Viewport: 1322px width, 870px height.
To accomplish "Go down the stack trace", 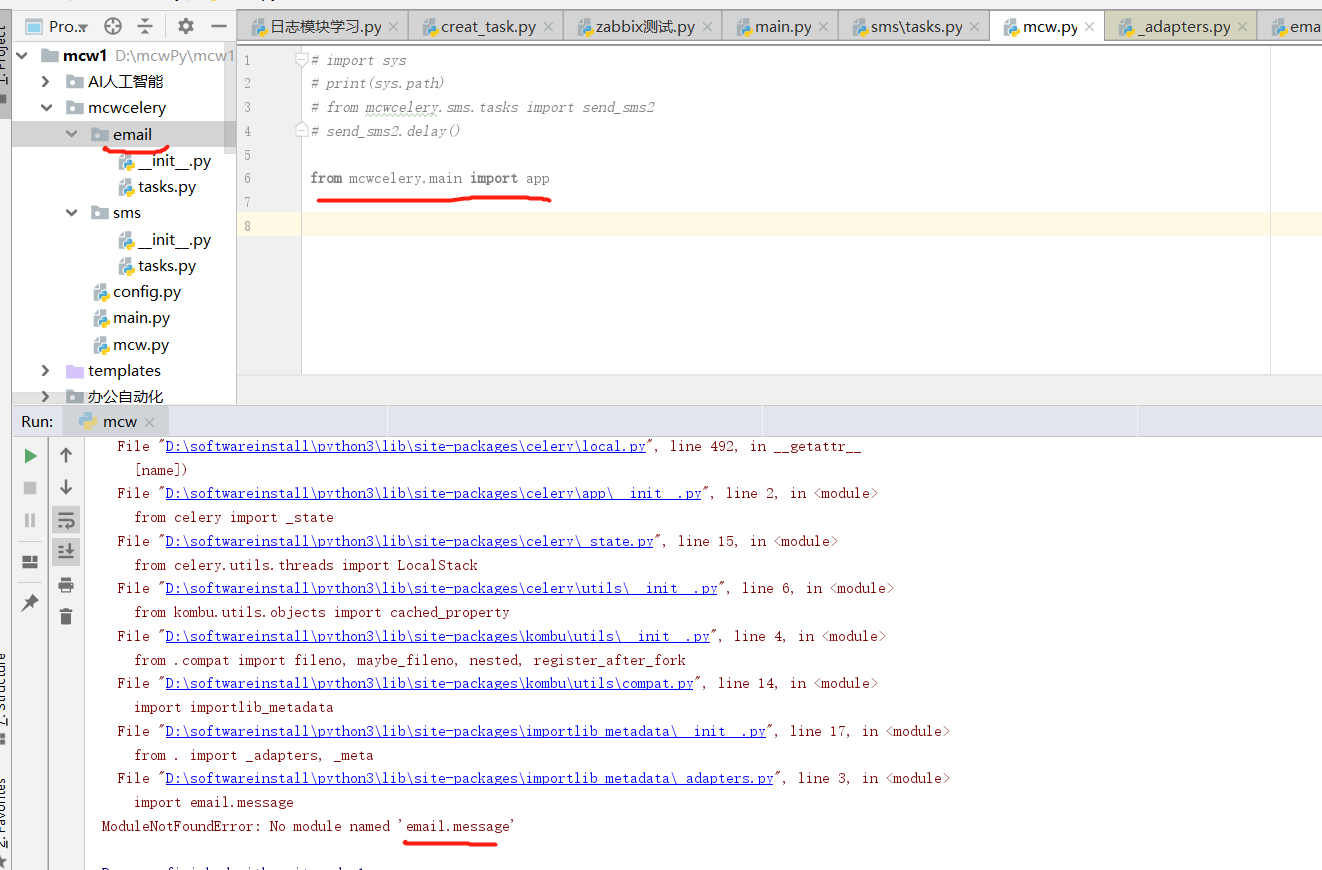I will [66, 488].
